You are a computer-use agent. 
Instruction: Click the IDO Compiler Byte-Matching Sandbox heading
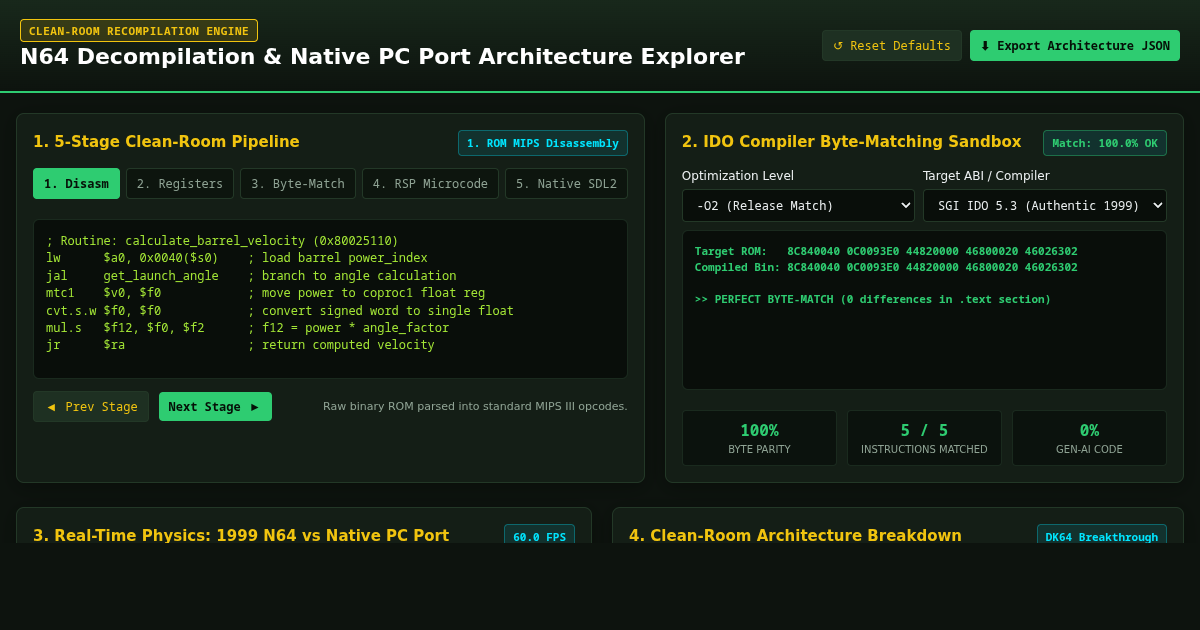(x=852, y=142)
